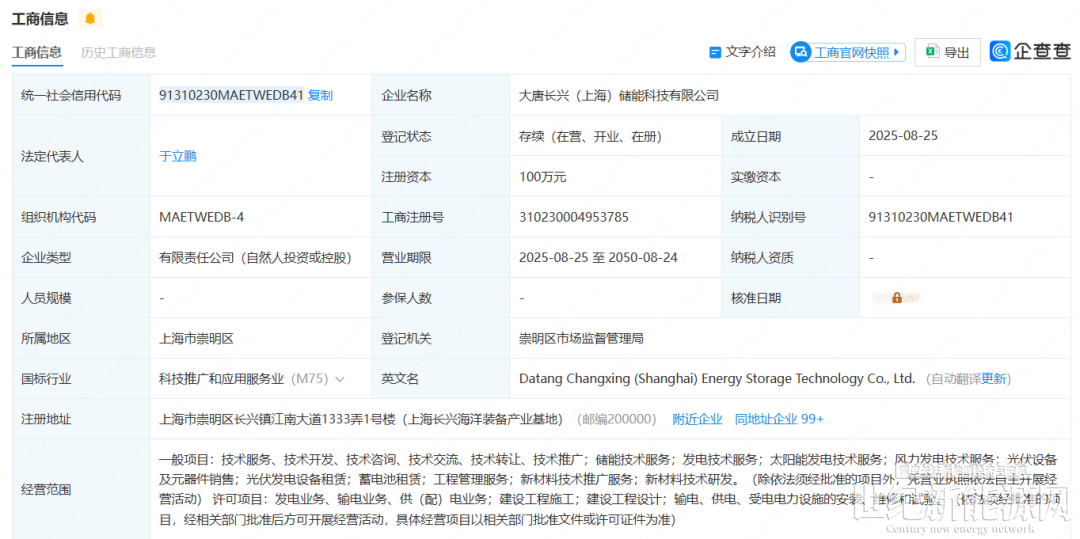1080x539 pixels.
Task: Click establishment date 2025-08-25
Action: [903, 136]
